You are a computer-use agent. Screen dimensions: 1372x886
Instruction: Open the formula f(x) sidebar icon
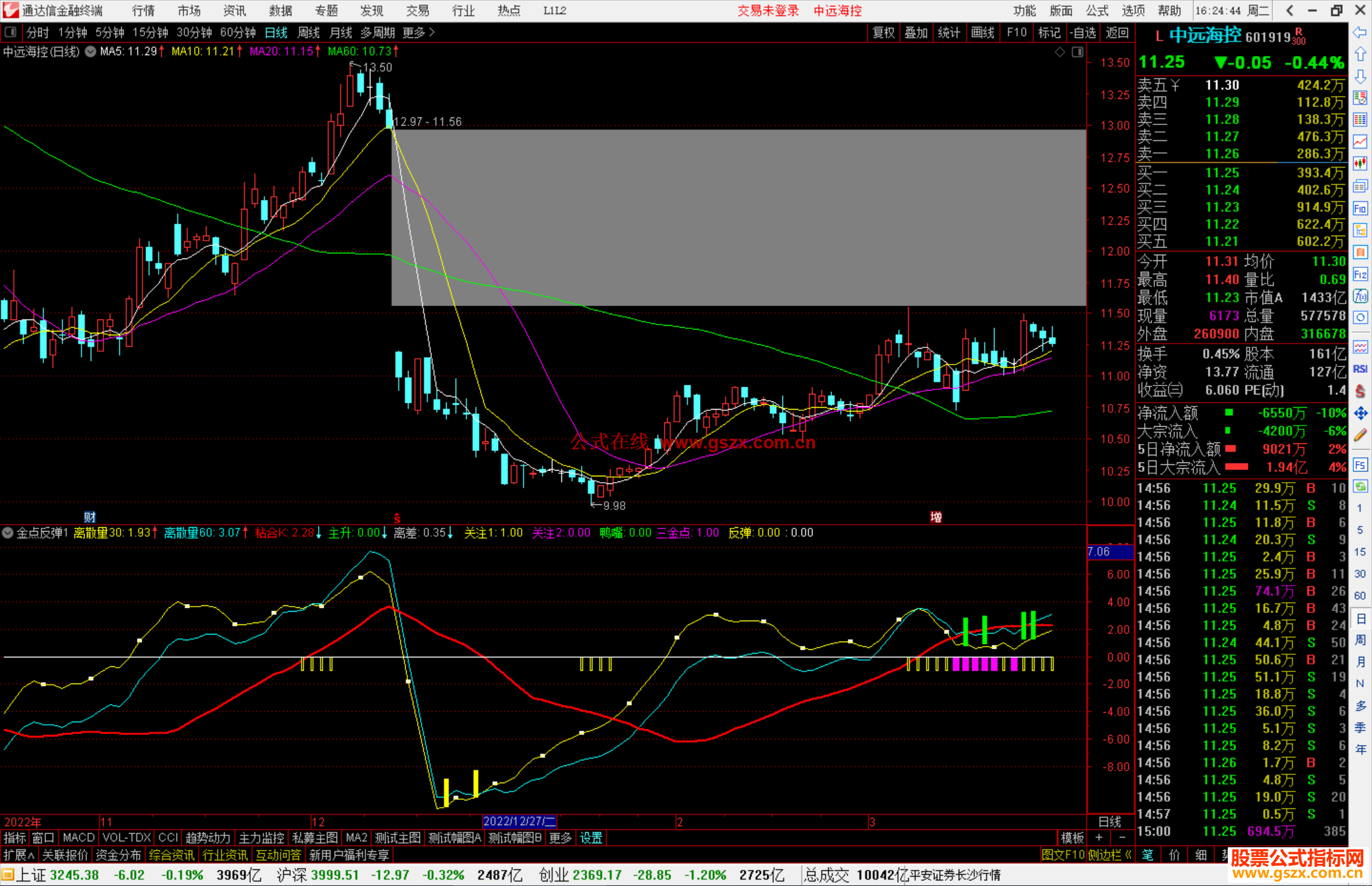click(x=1360, y=296)
